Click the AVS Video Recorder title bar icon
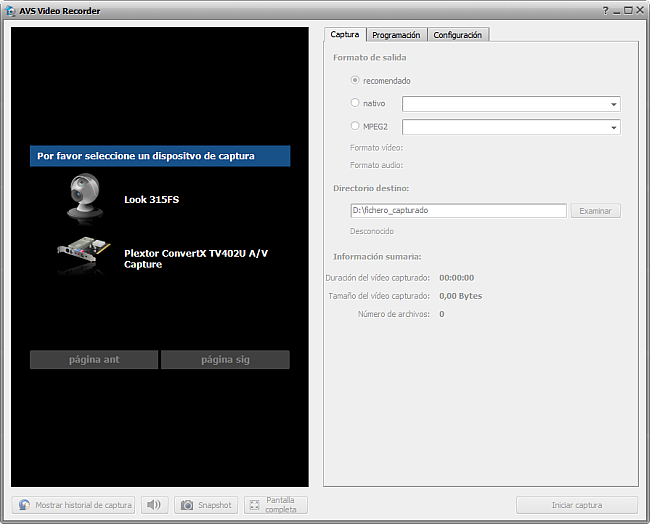Viewport: 650px width, 524px height. tap(10, 11)
